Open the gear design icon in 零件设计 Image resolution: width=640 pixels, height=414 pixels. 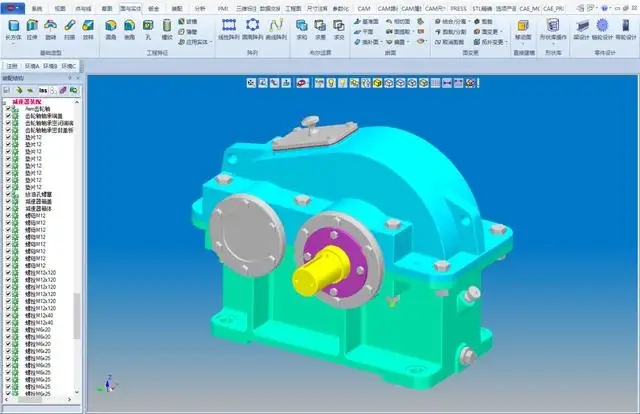(602, 29)
